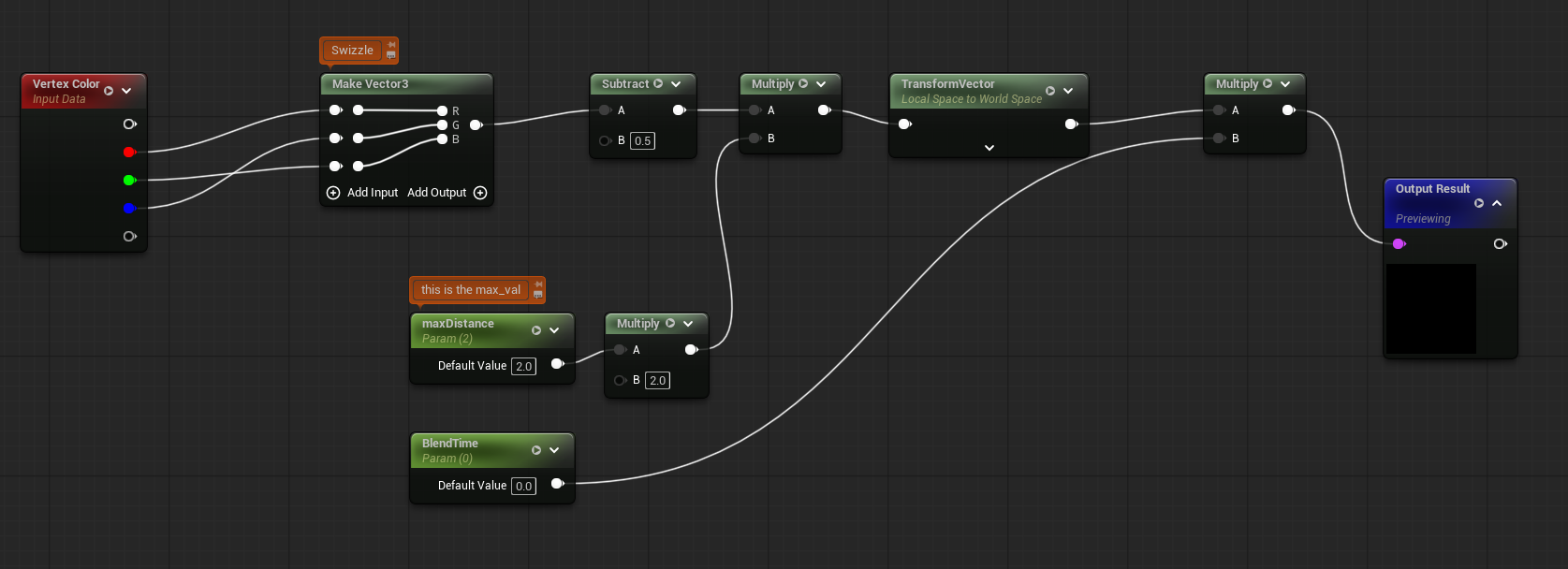
Task: Click output pin of Multiply after maxDistance
Action: (x=692, y=350)
